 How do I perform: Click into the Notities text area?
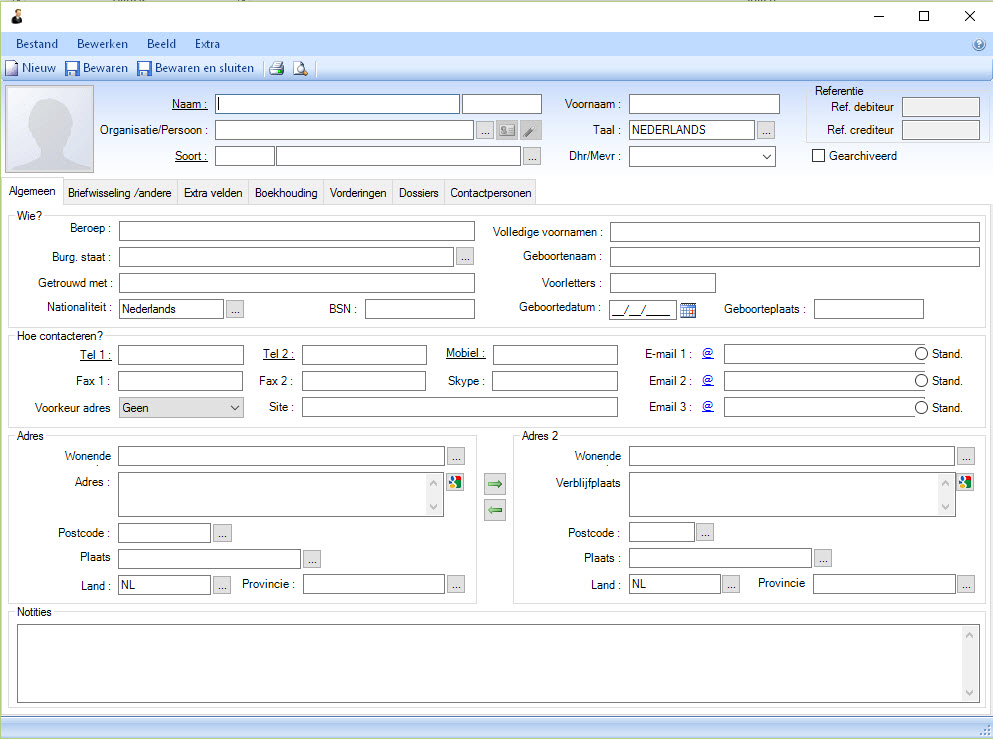coord(490,663)
